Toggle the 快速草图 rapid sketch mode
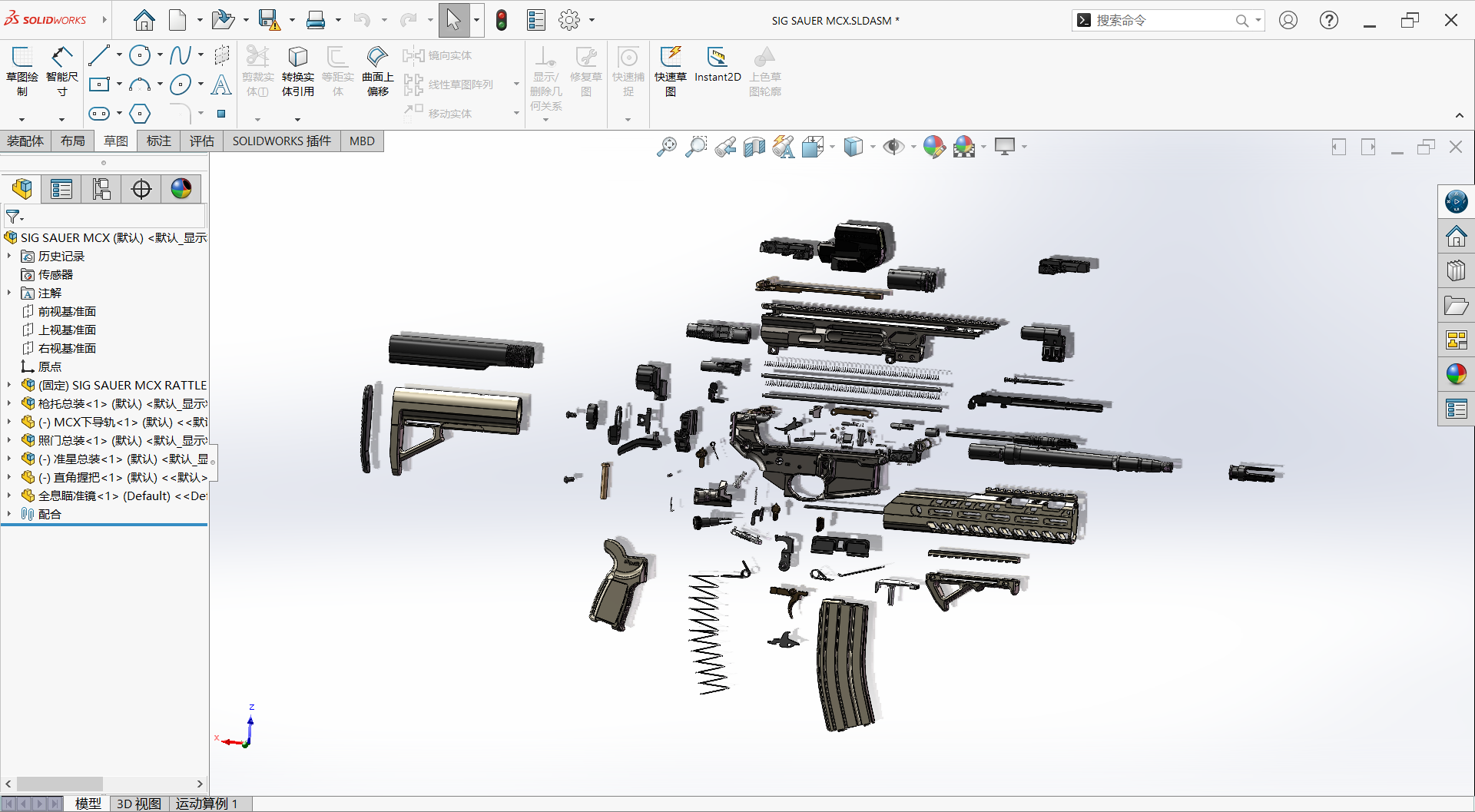The image size is (1475, 812). (671, 71)
